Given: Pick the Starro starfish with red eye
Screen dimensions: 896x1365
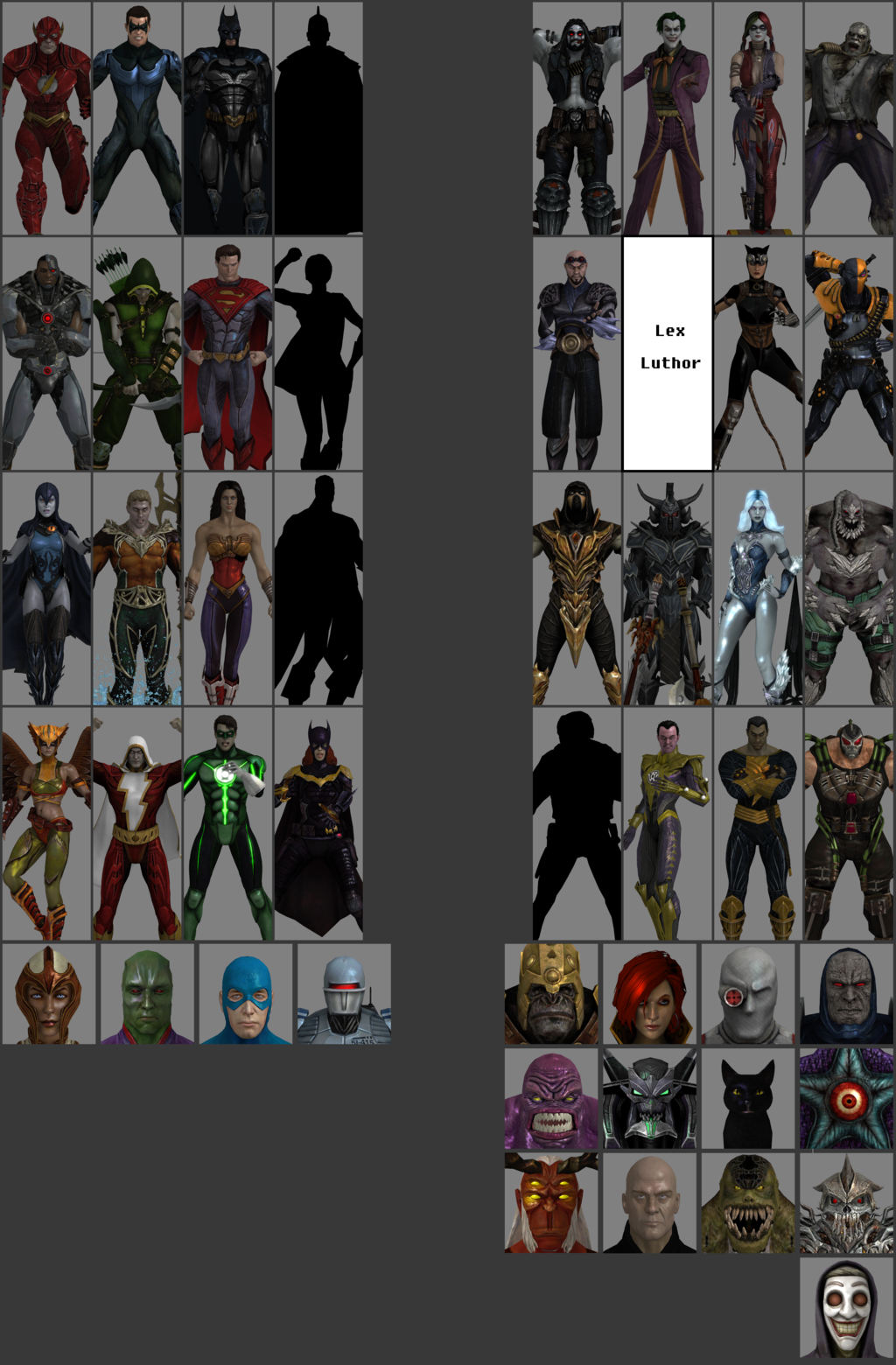Looking at the screenshot, I should click(847, 1099).
